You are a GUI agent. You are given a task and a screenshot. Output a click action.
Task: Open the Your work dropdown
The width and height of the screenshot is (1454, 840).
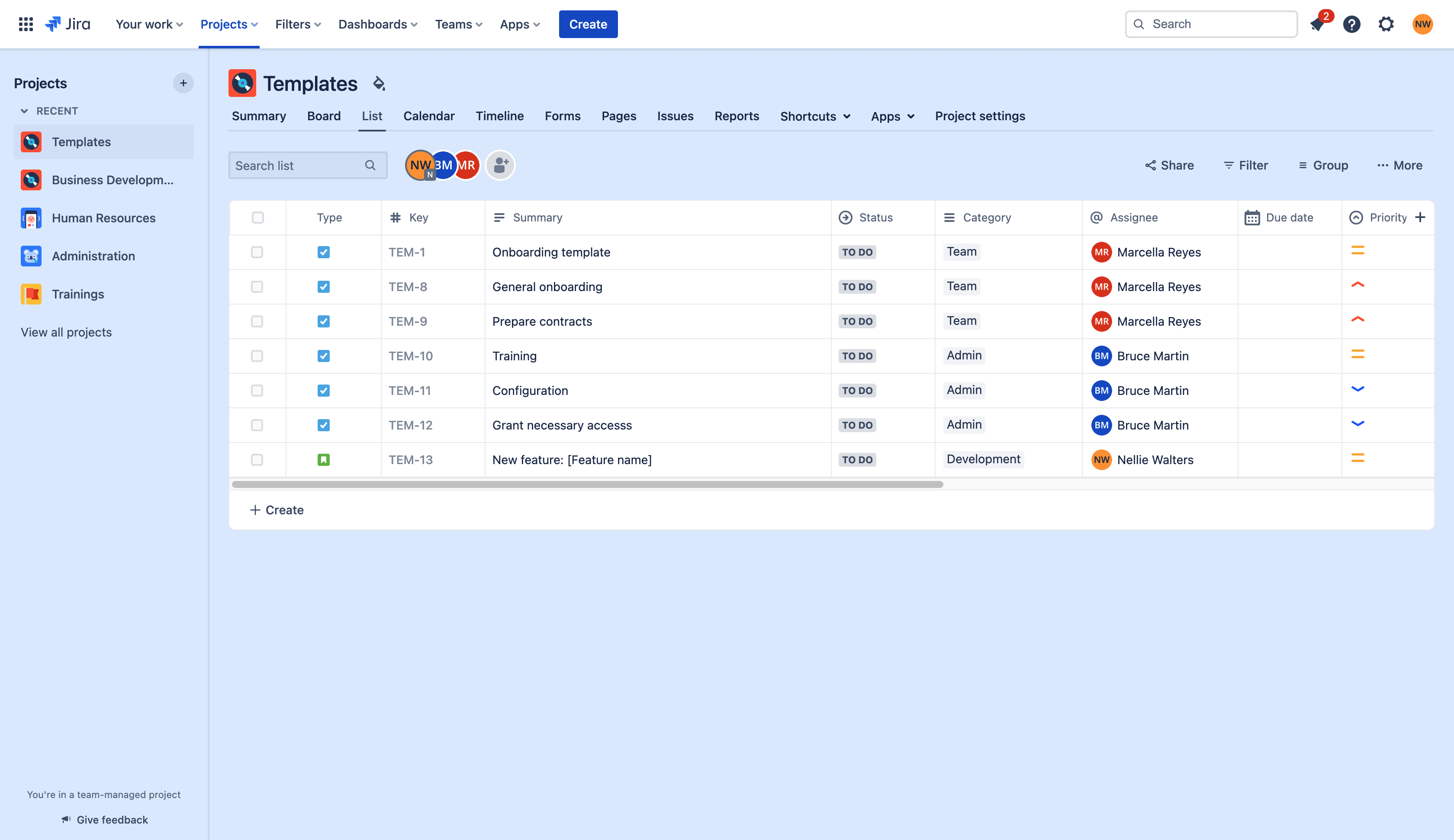[x=149, y=24]
